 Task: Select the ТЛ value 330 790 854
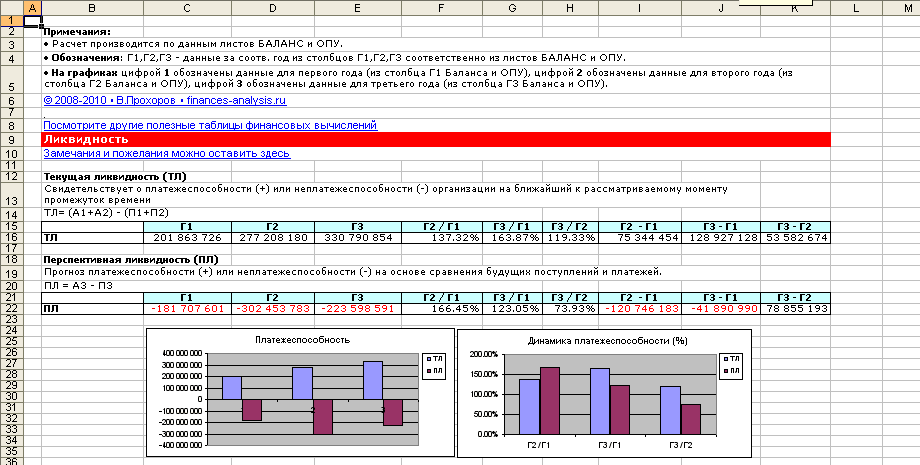pos(358,237)
